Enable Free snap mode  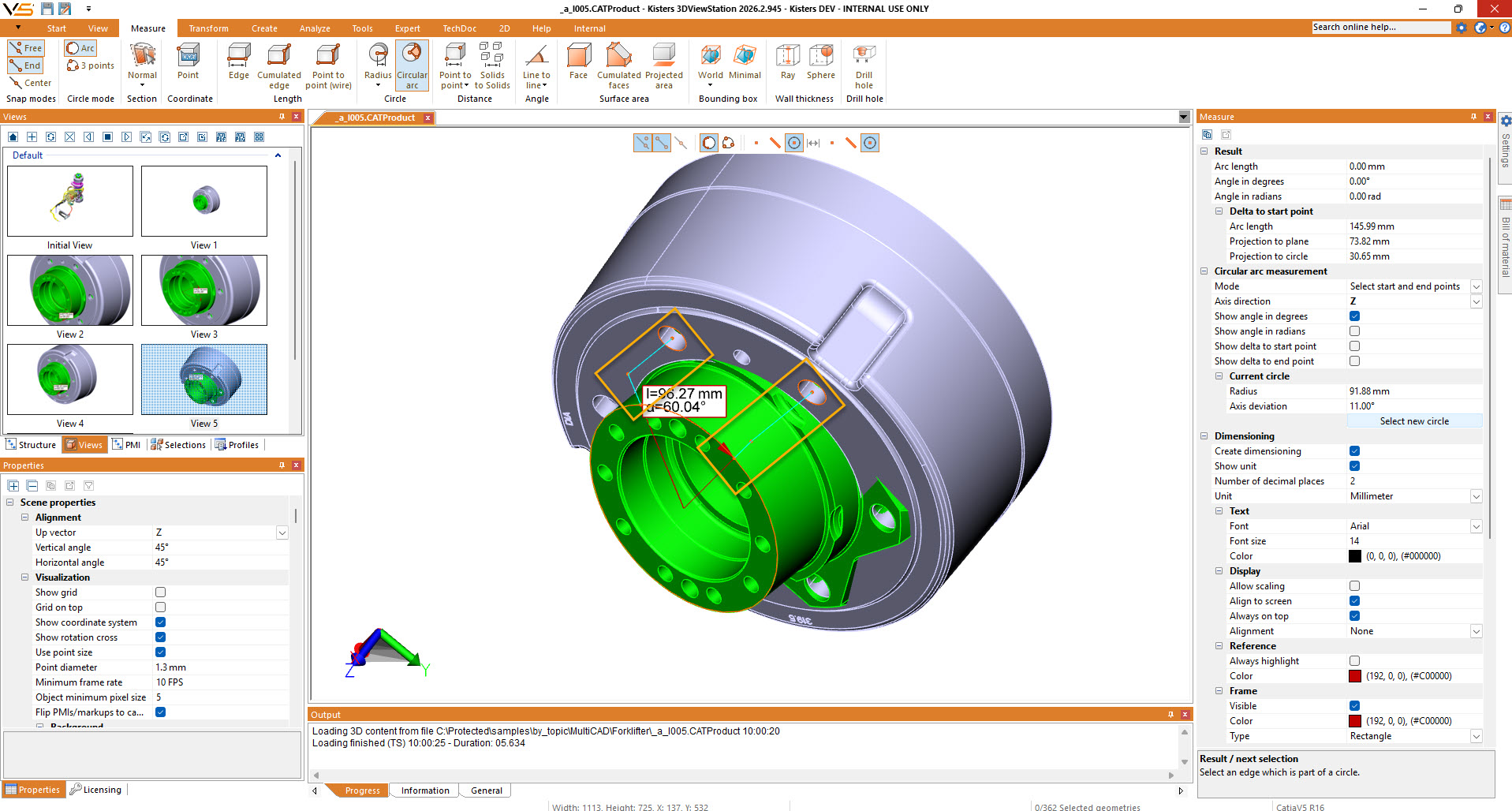26,48
